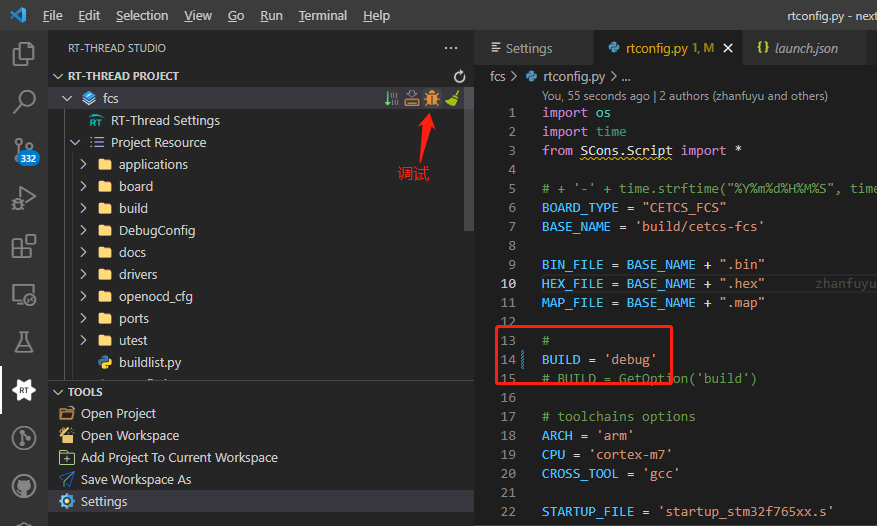Click Add Project To Current Workspace icon
This screenshot has height=526, width=877.
67,457
